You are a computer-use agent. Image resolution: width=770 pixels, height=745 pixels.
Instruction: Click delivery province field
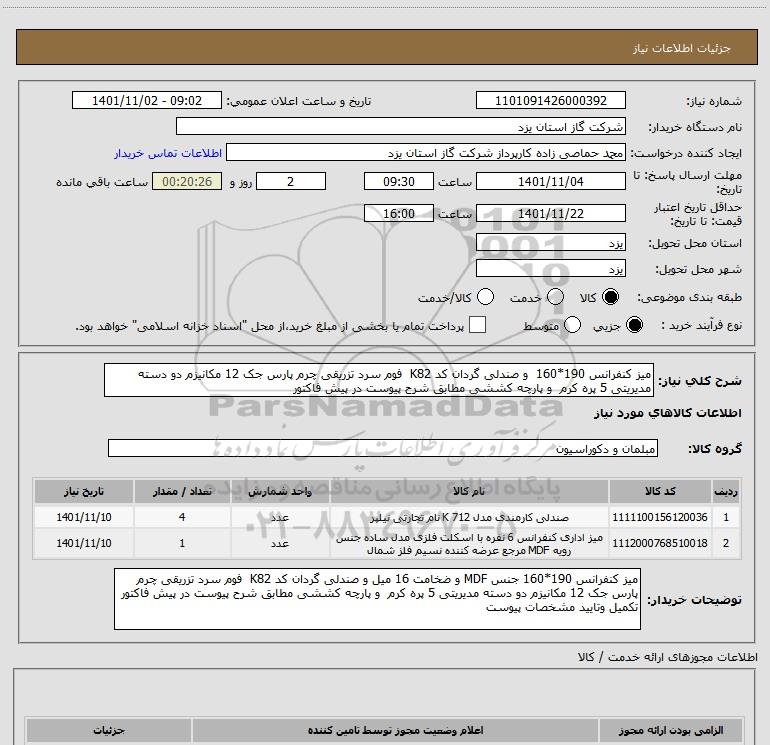tap(550, 242)
